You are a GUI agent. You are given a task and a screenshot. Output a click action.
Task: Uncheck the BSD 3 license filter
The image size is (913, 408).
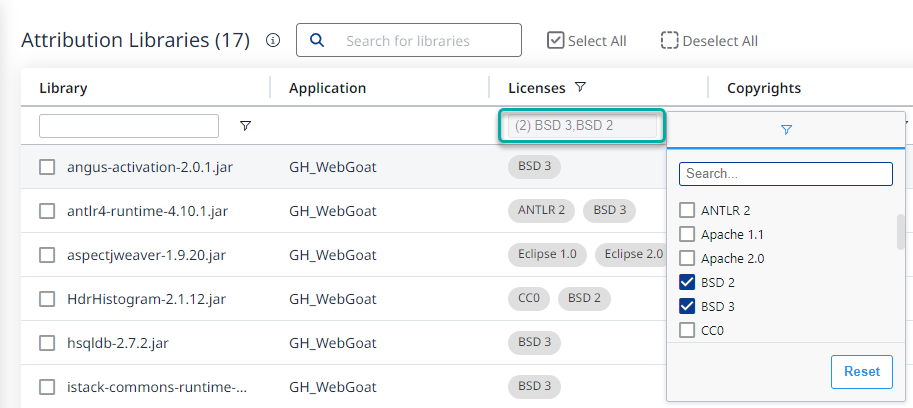coord(687,306)
